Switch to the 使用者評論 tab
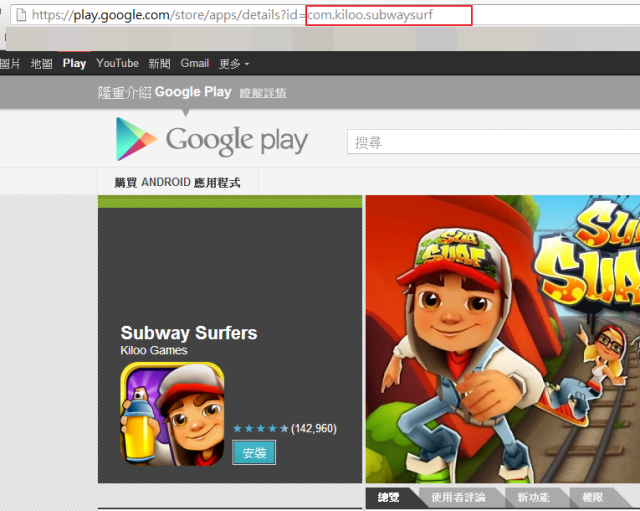The width and height of the screenshot is (640, 511). pos(458,498)
